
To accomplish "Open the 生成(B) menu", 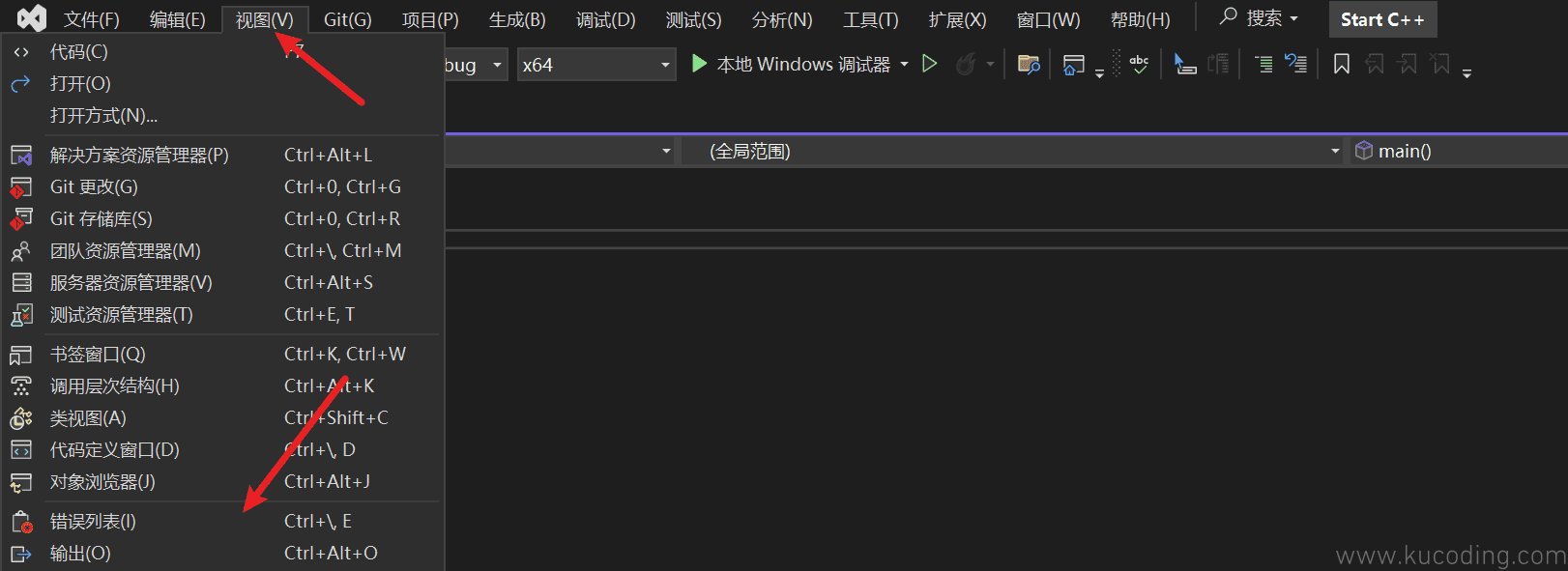I will (x=517, y=20).
